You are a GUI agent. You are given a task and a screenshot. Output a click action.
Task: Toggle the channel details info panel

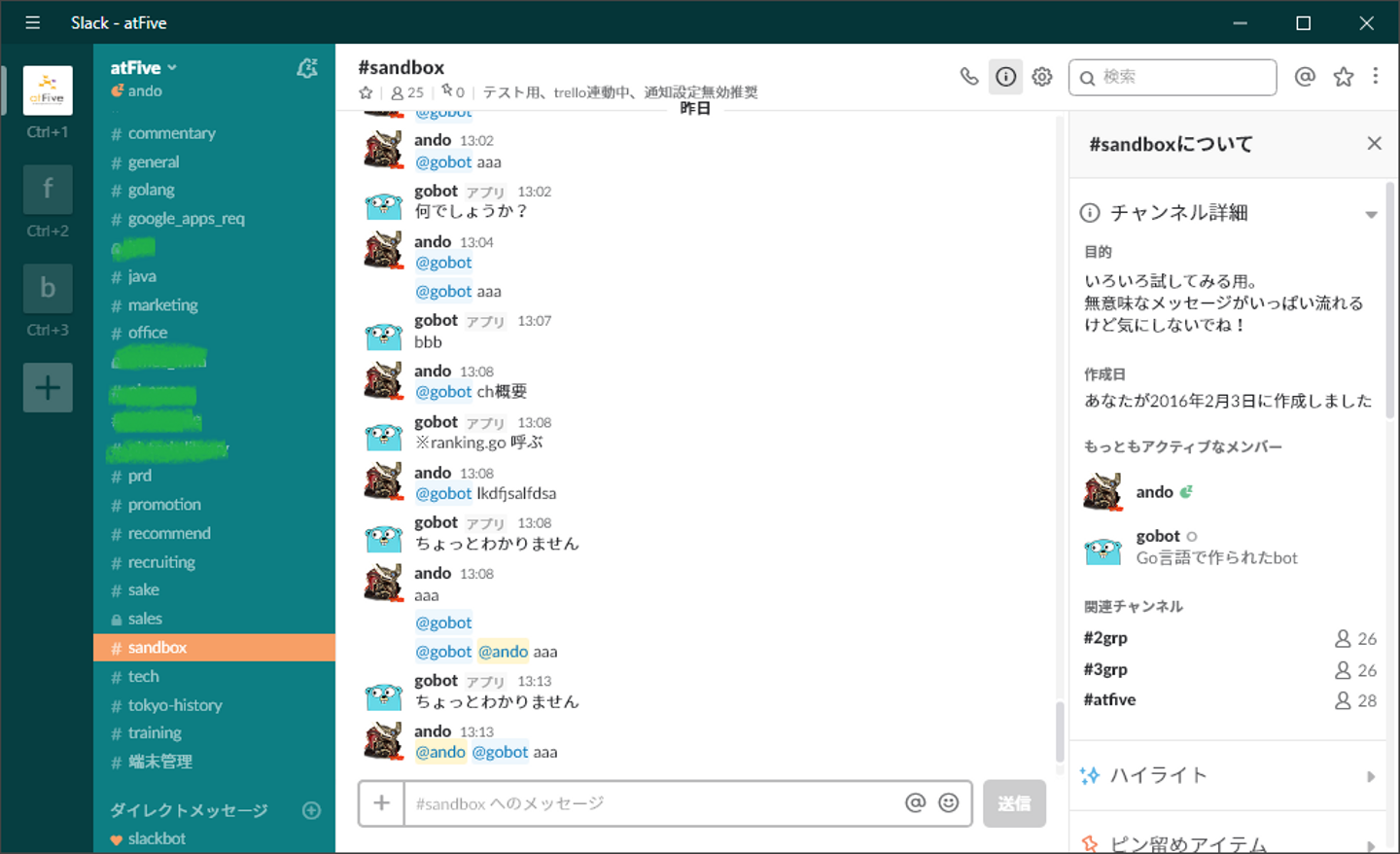pos(1006,76)
